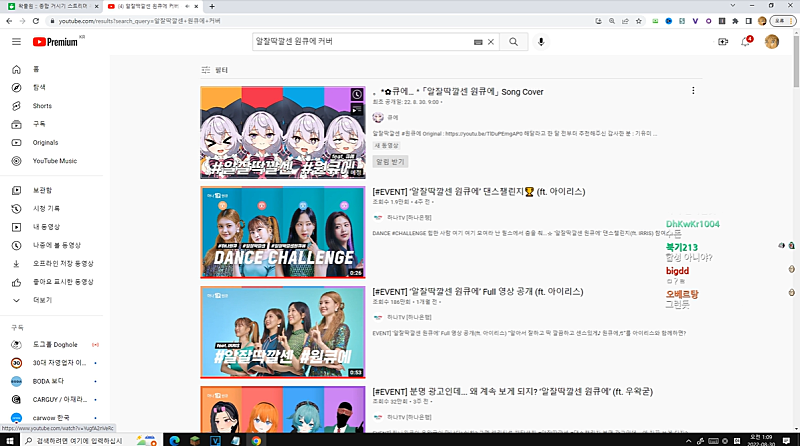Open 시청 기록 watch history
800x446 pixels.
pyautogui.click(x=46, y=208)
